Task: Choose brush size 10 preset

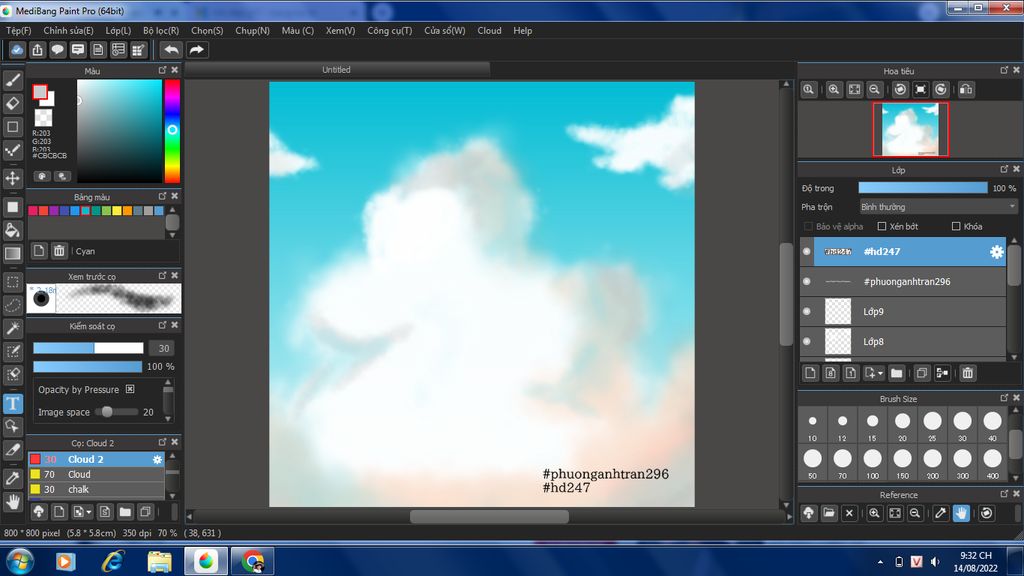Action: point(812,426)
